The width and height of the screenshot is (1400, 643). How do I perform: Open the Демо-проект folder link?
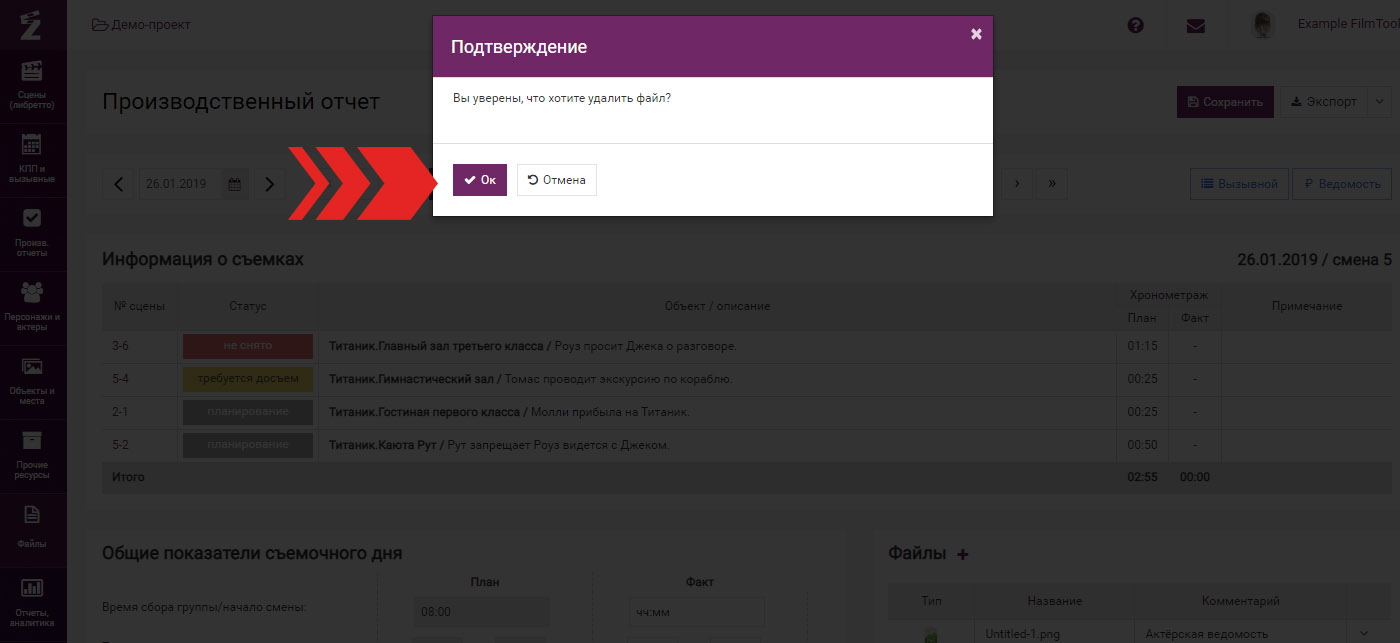141,25
